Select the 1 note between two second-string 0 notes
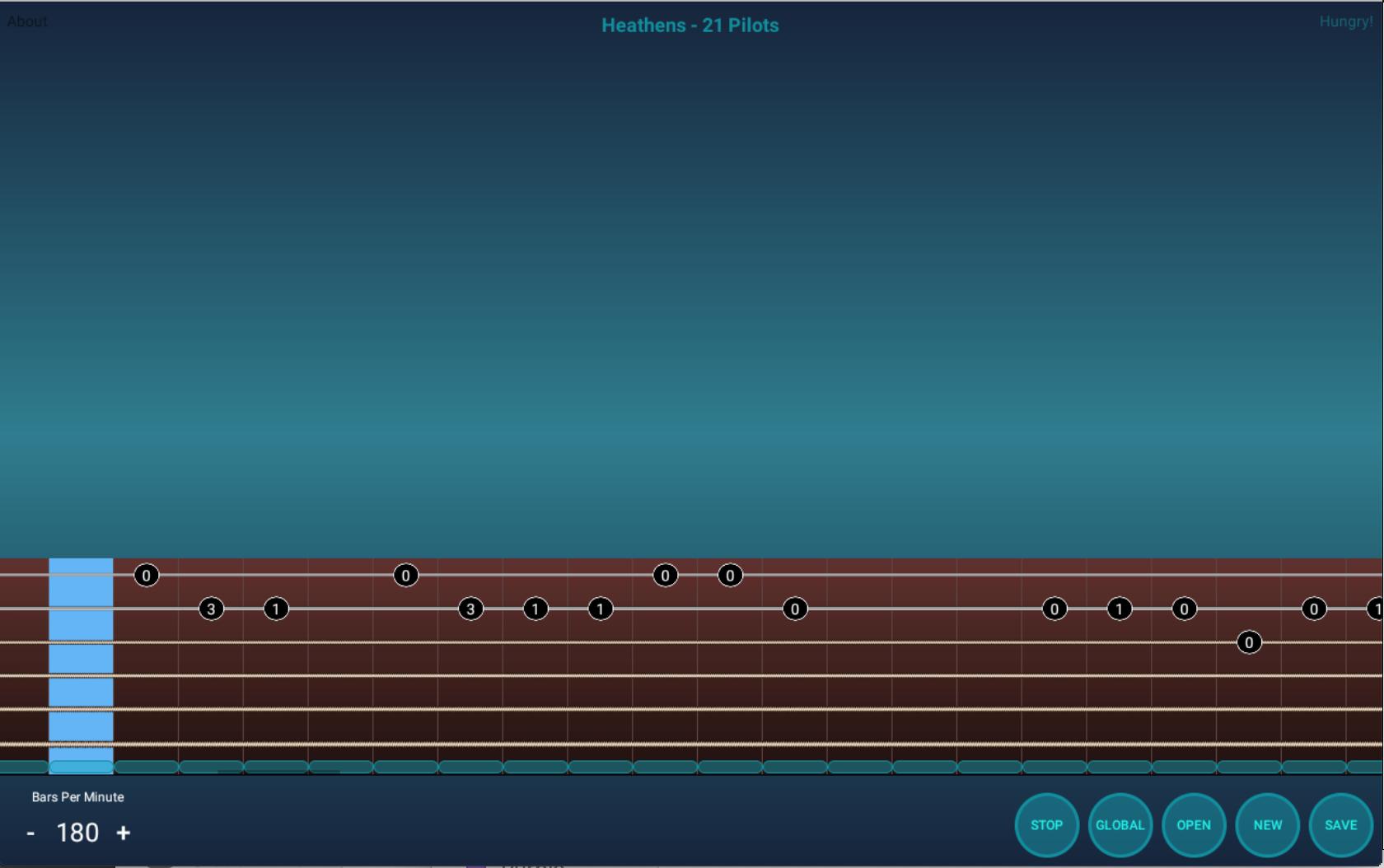The image size is (1384, 868). click(x=1119, y=609)
